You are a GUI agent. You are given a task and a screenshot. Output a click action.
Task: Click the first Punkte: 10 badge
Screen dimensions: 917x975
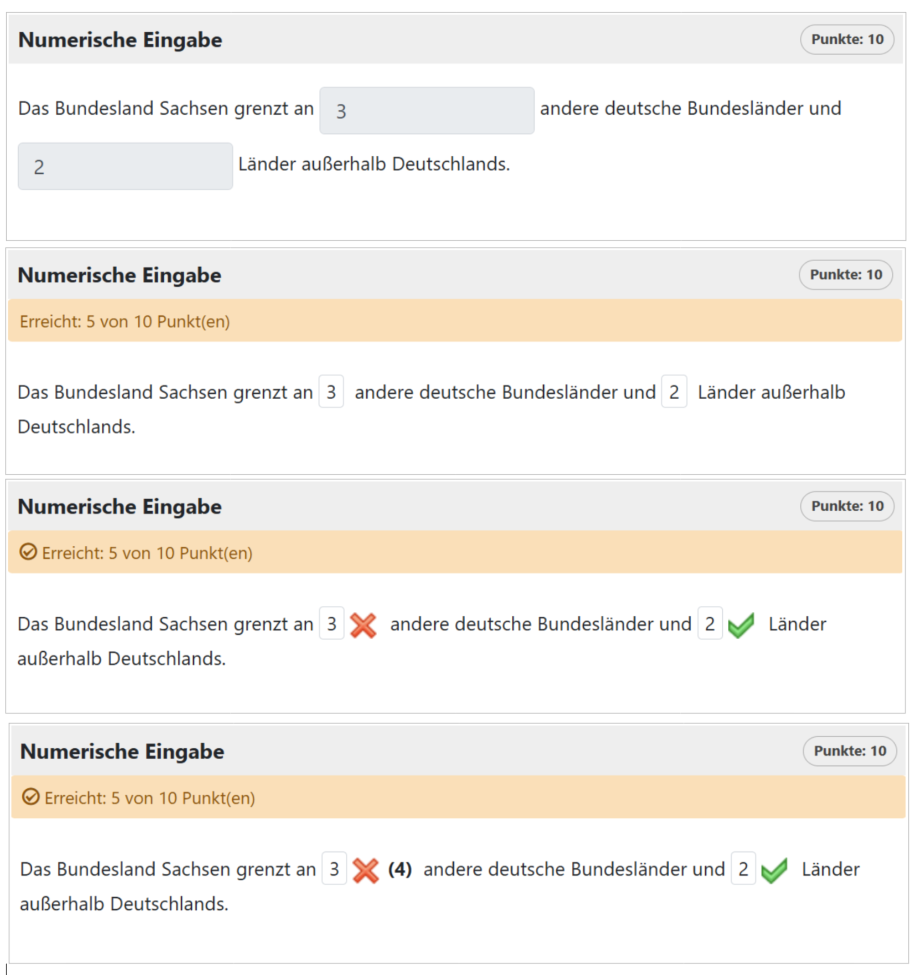coord(847,40)
